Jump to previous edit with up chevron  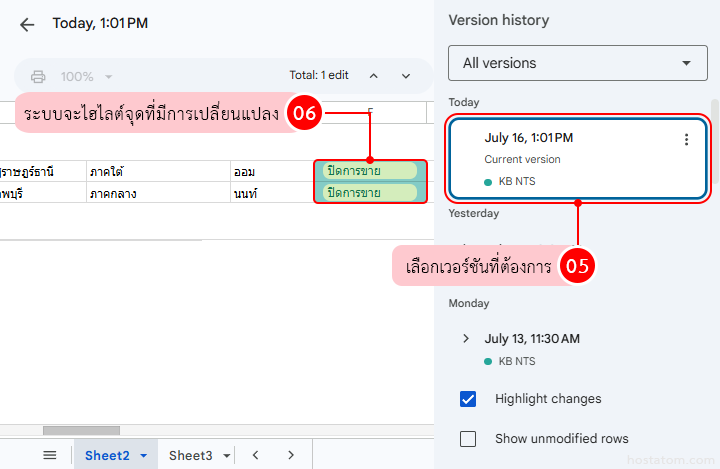pyautogui.click(x=374, y=76)
